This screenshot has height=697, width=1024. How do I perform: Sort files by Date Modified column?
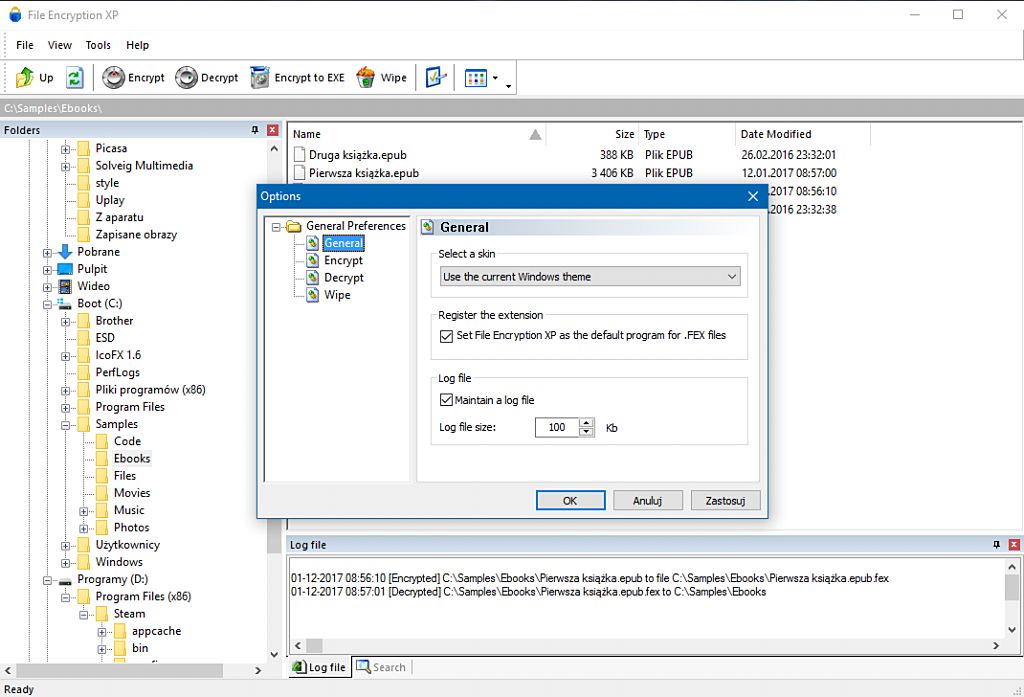click(x=803, y=134)
